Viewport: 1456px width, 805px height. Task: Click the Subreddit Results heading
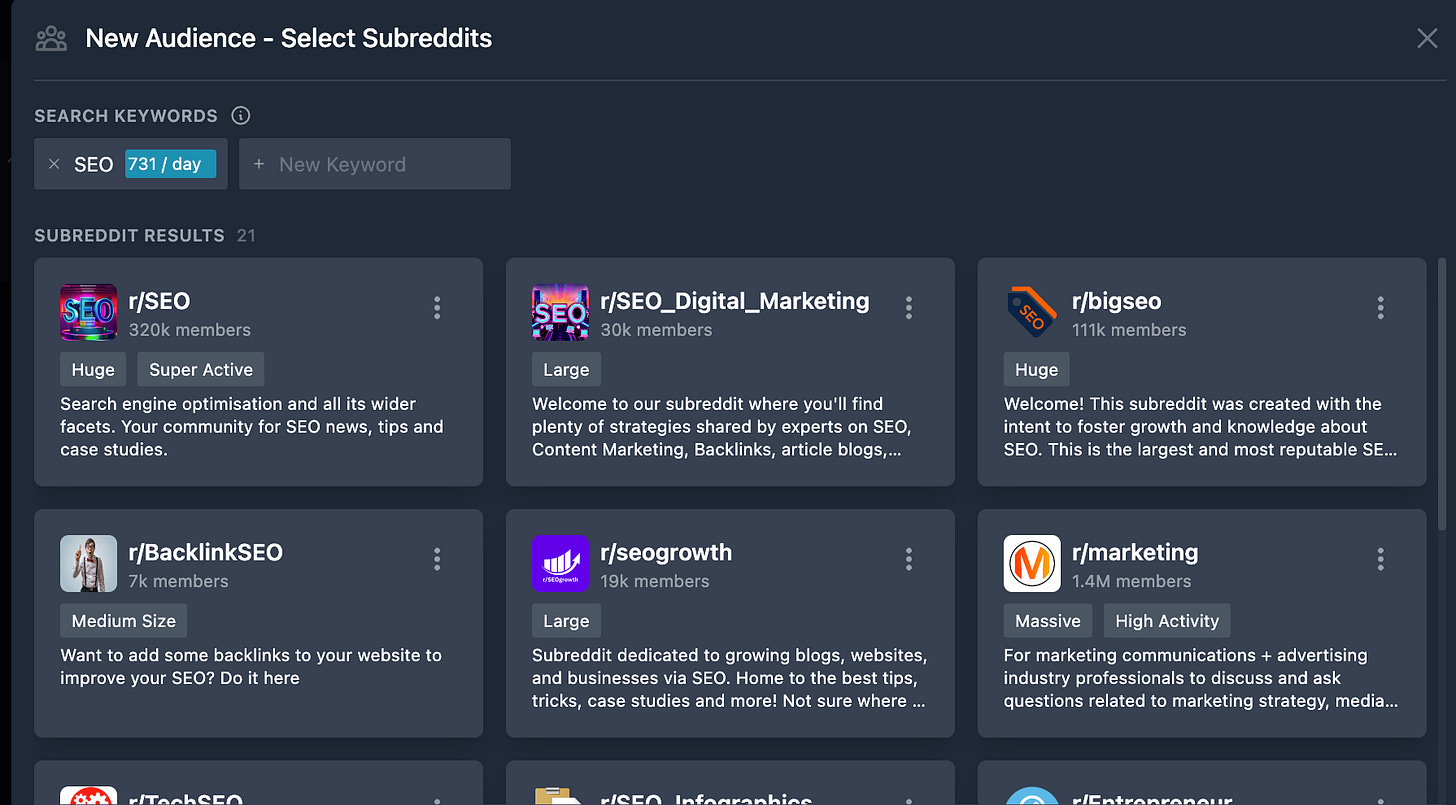click(x=129, y=236)
